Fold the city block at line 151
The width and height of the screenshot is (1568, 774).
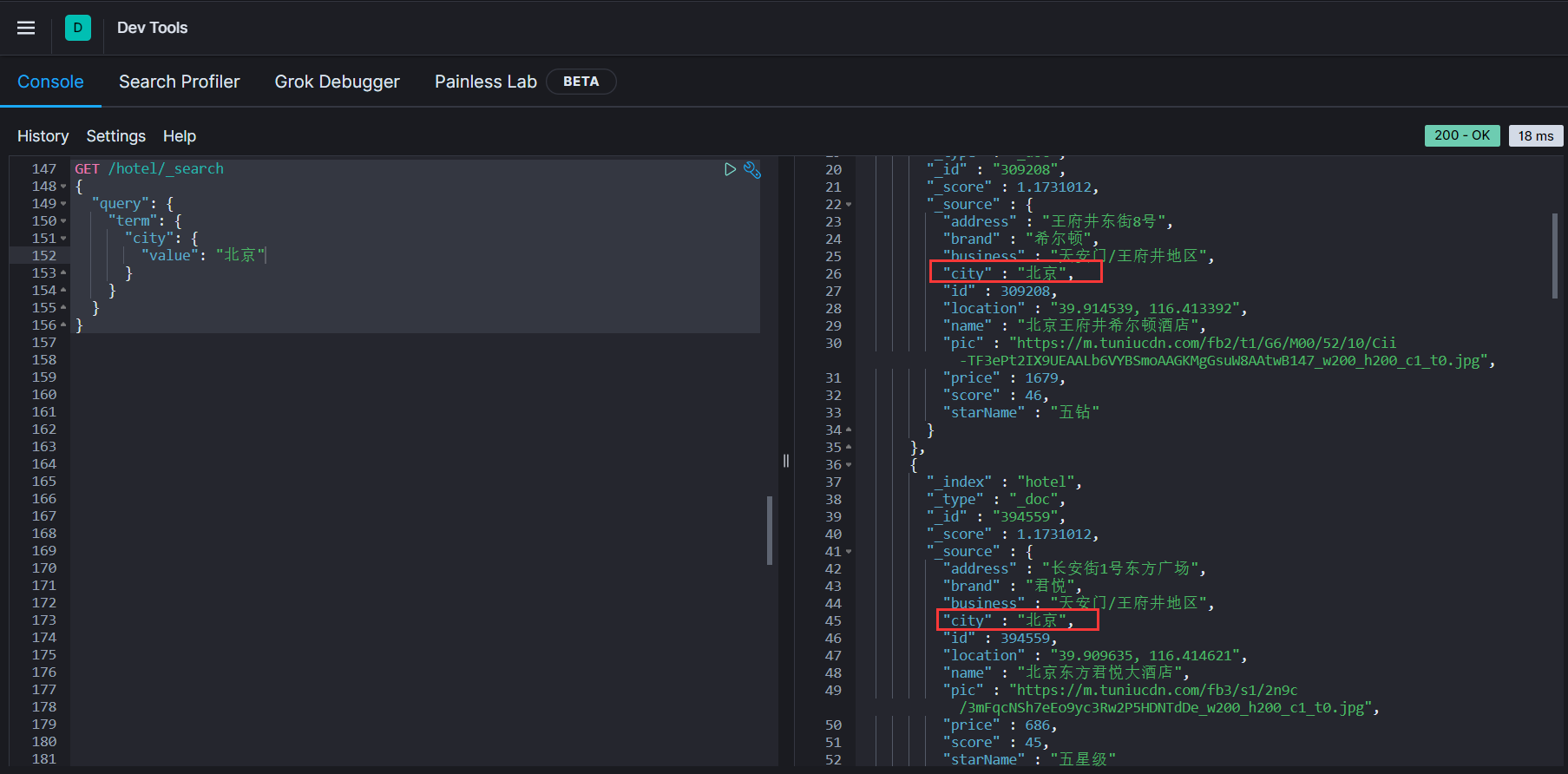click(63, 239)
